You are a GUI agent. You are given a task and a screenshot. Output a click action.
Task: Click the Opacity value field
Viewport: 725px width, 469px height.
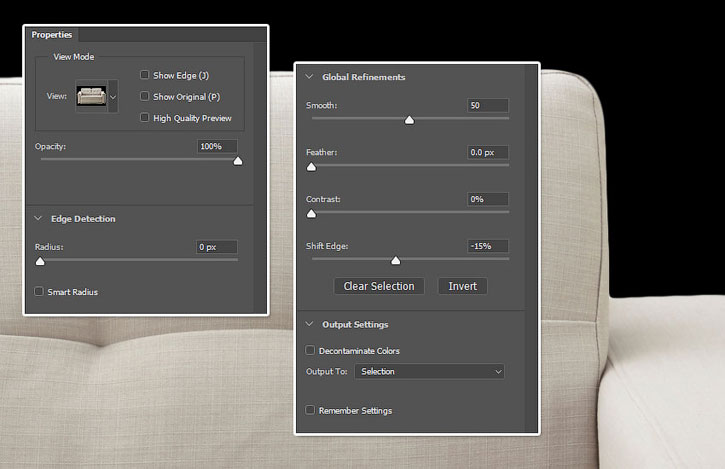(x=217, y=146)
